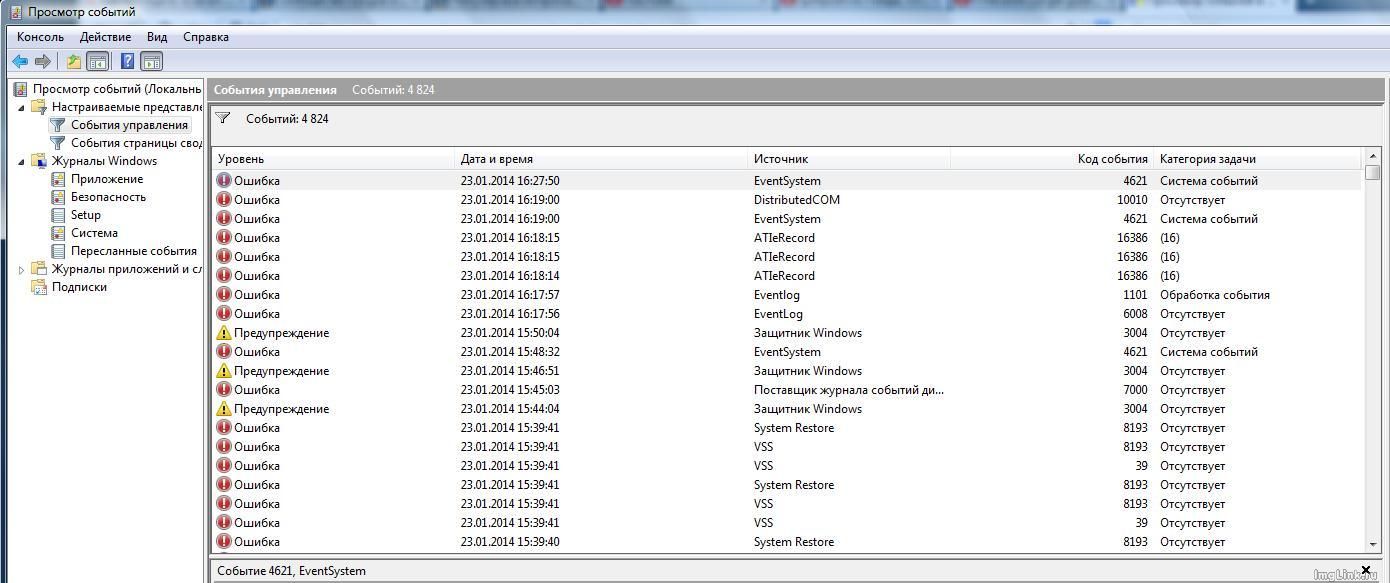Click the vertical scrollbar thumb of event list
The width and height of the screenshot is (1390, 583).
point(1372,173)
